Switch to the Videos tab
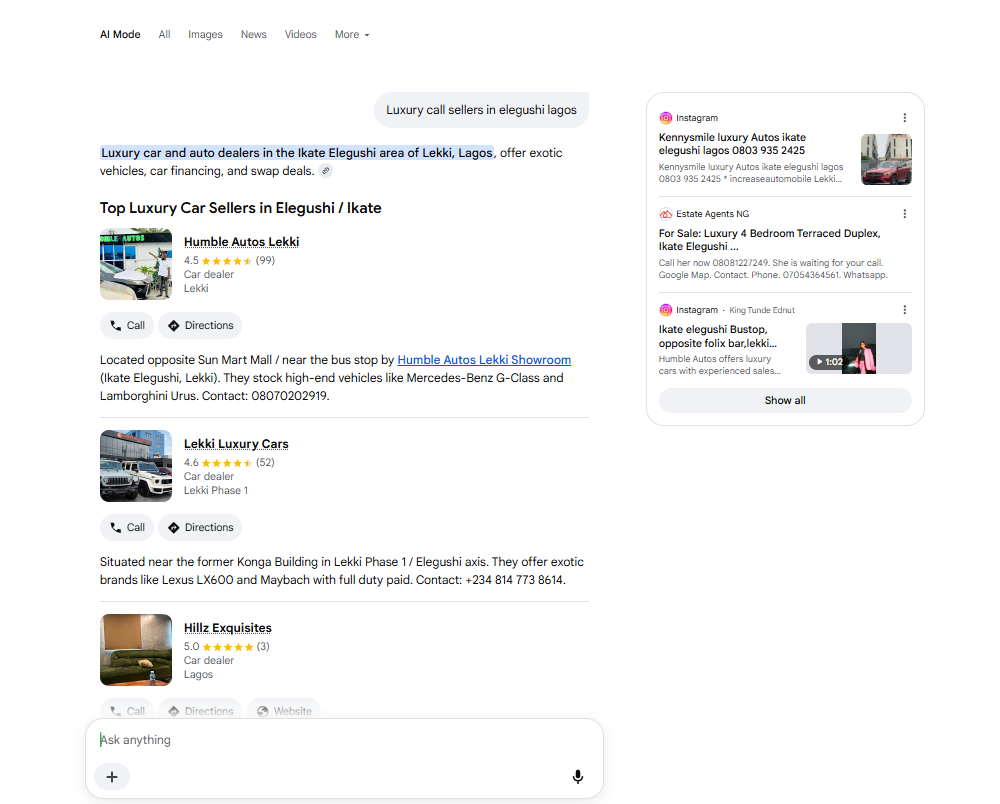 click(300, 34)
